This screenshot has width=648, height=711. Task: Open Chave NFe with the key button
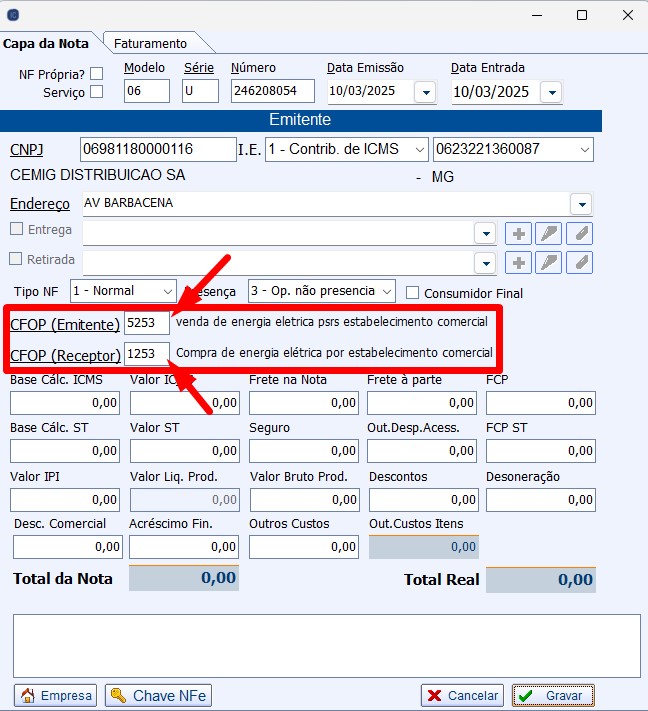coord(158,695)
